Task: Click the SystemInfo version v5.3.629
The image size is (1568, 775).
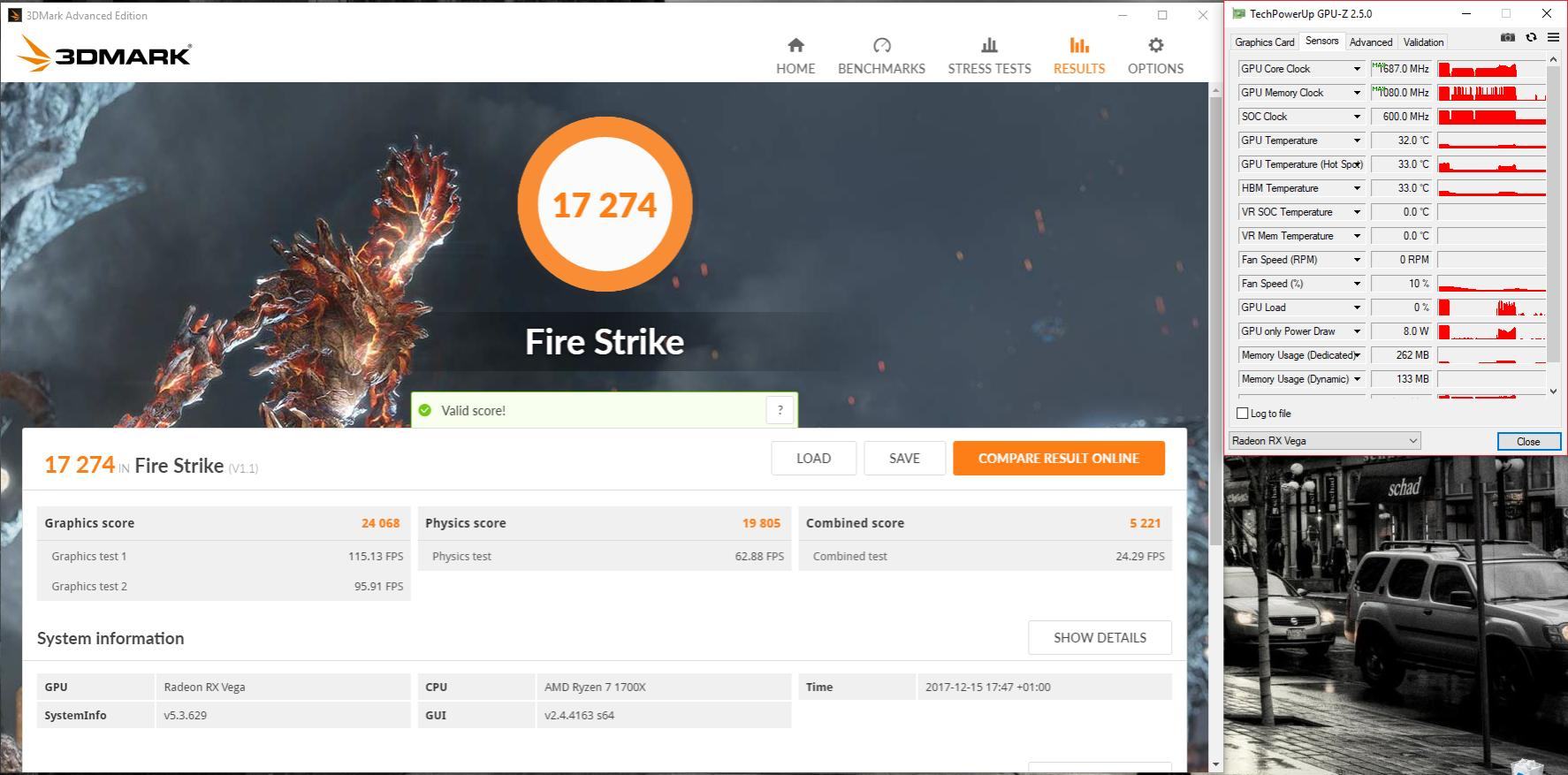Action: [185, 715]
